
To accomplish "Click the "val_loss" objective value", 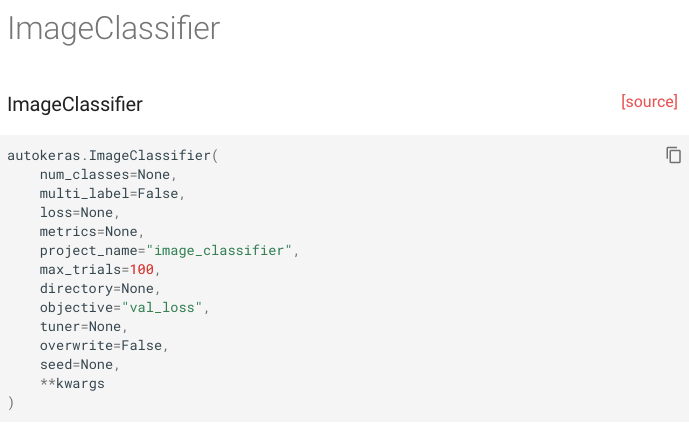I will coord(162,308).
